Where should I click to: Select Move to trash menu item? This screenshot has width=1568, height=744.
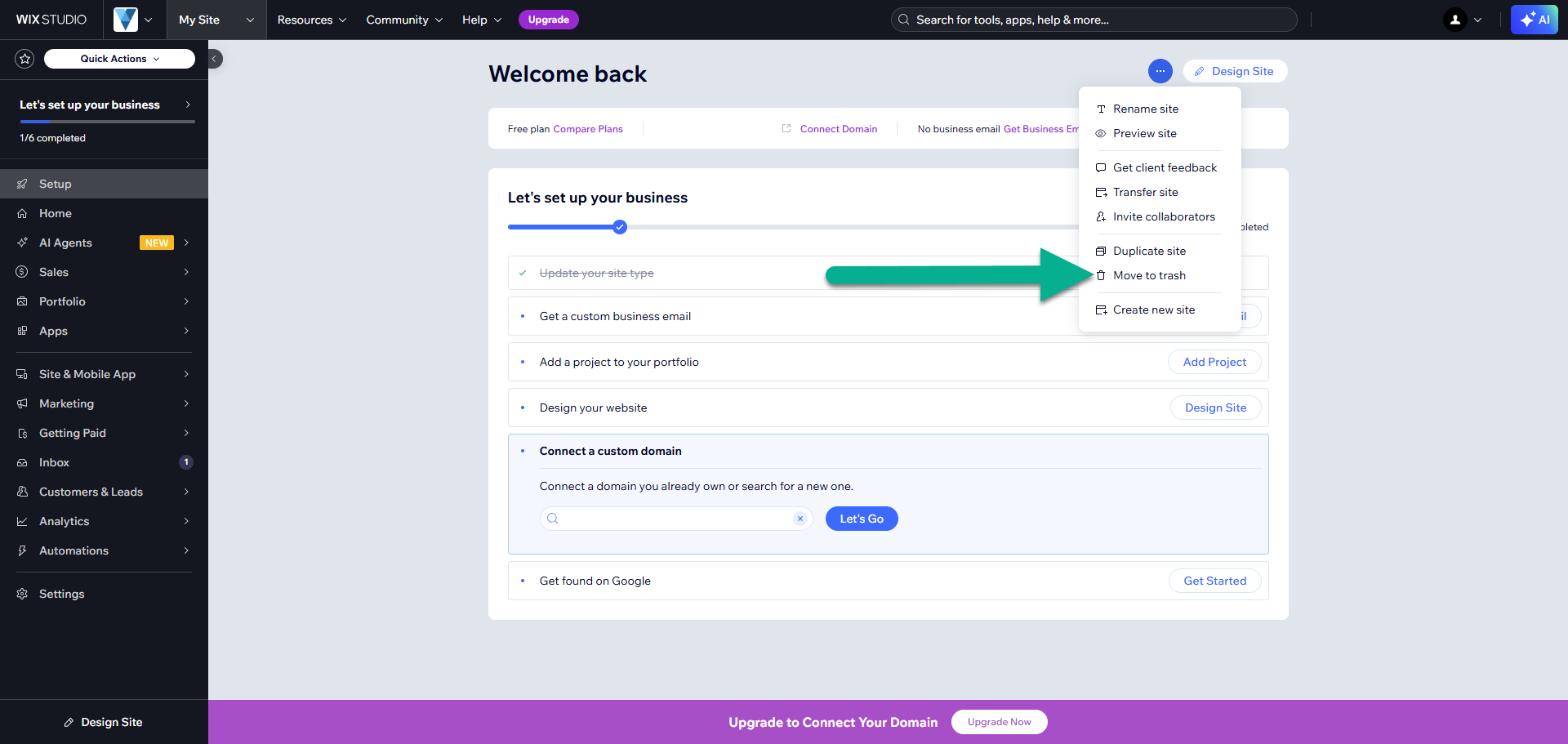click(x=1160, y=275)
